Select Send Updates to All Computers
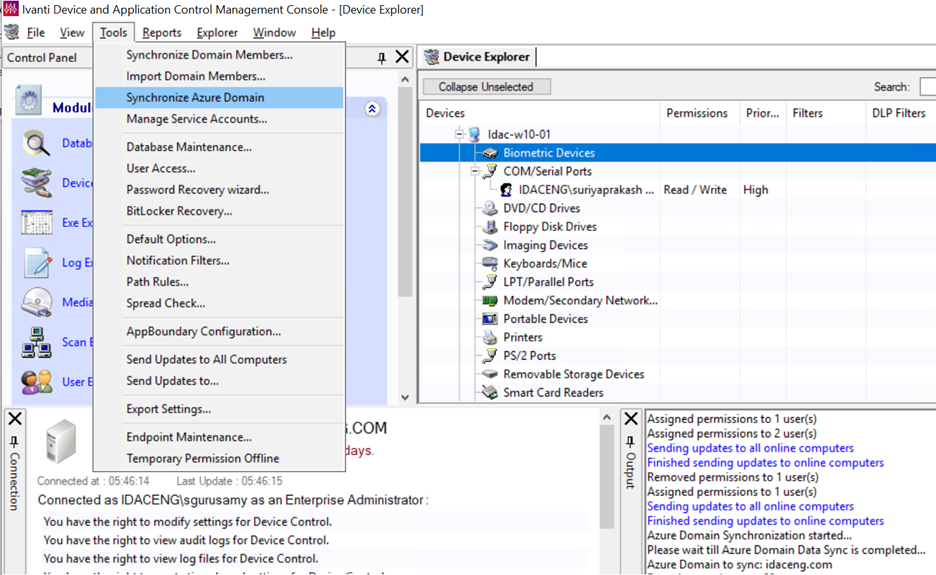The height and width of the screenshot is (575, 936). pos(206,359)
